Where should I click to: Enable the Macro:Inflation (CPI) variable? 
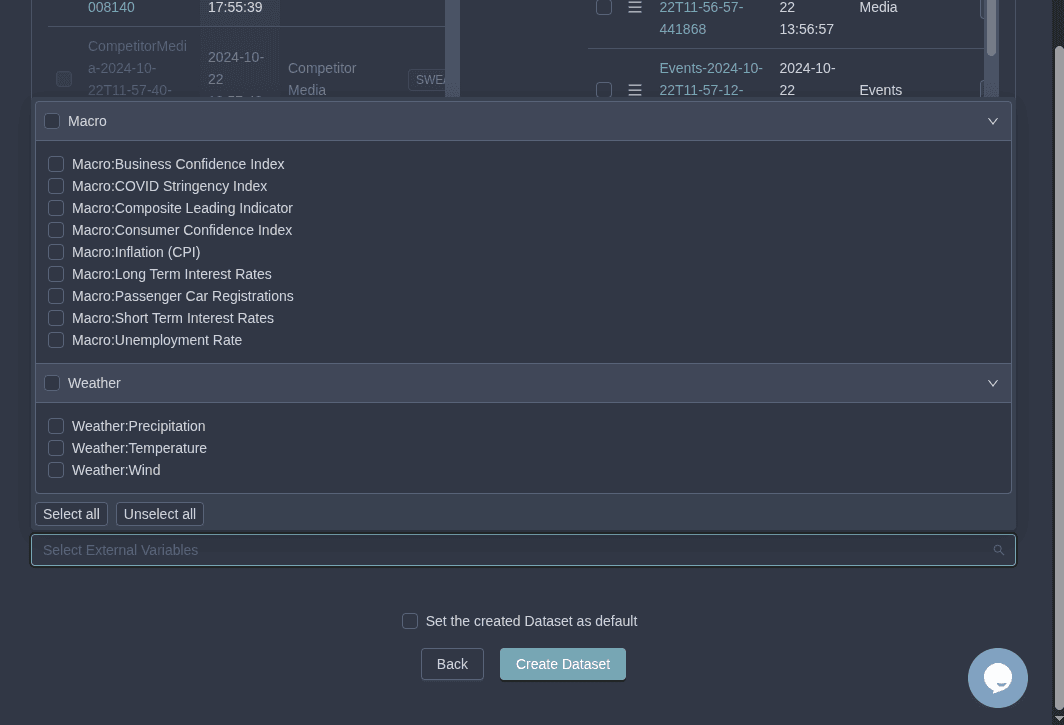(56, 252)
